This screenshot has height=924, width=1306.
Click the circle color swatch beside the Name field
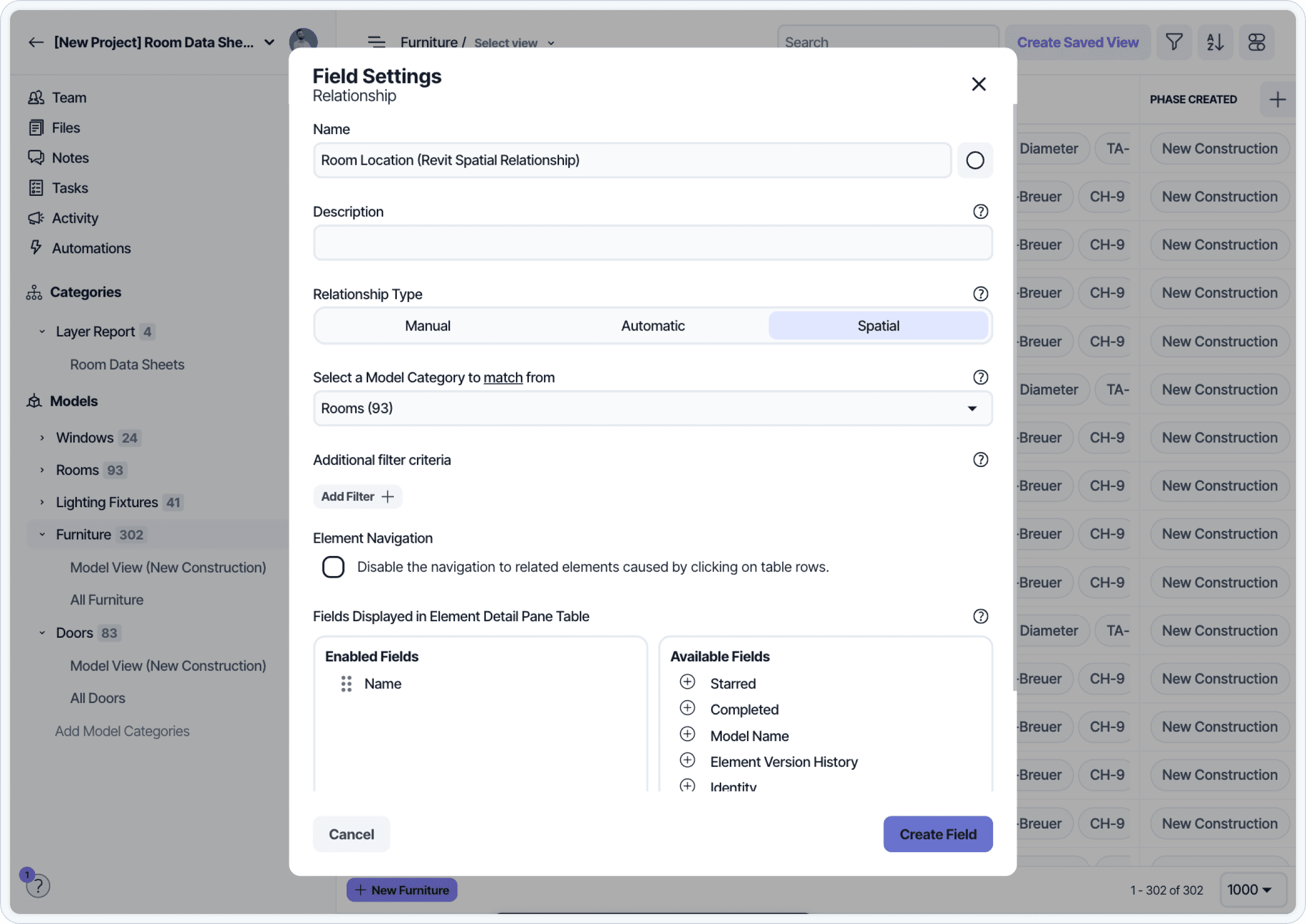click(974, 161)
